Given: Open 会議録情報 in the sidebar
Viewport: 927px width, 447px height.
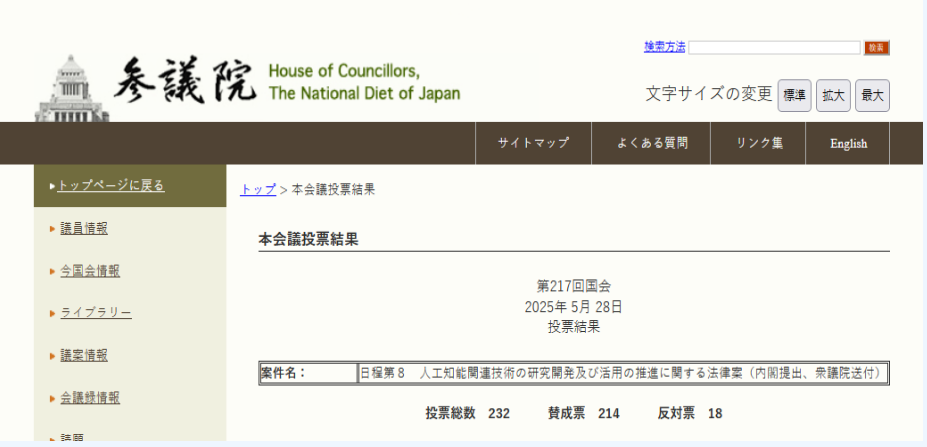Looking at the screenshot, I should pyautogui.click(x=90, y=397).
